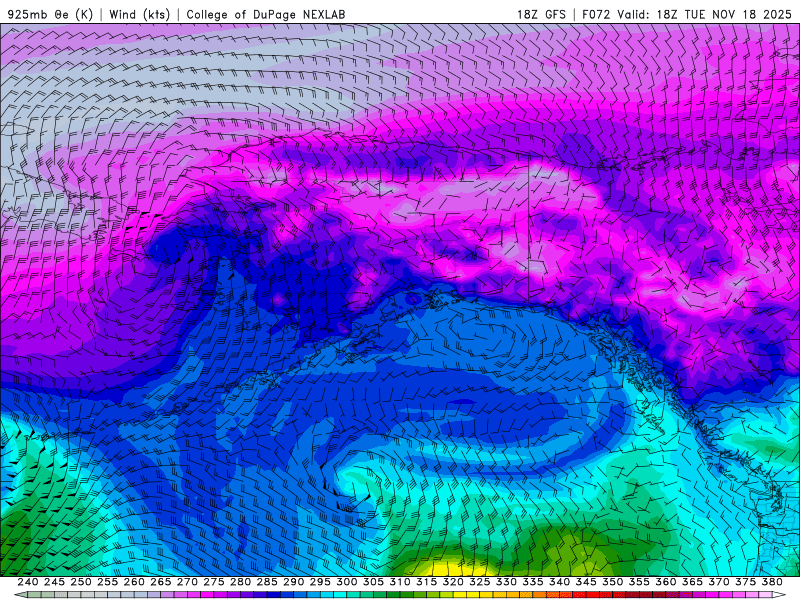Click the 245 color scale label
Viewport: 800px width, 600px height.
click(x=54, y=582)
